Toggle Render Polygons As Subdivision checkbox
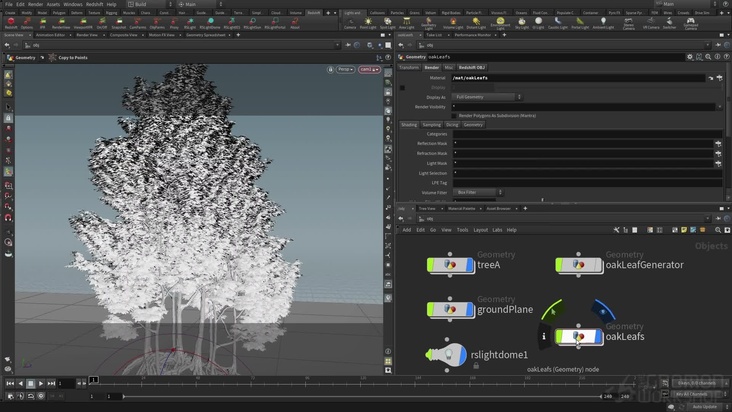This screenshot has width=732, height=412. pyautogui.click(x=454, y=116)
